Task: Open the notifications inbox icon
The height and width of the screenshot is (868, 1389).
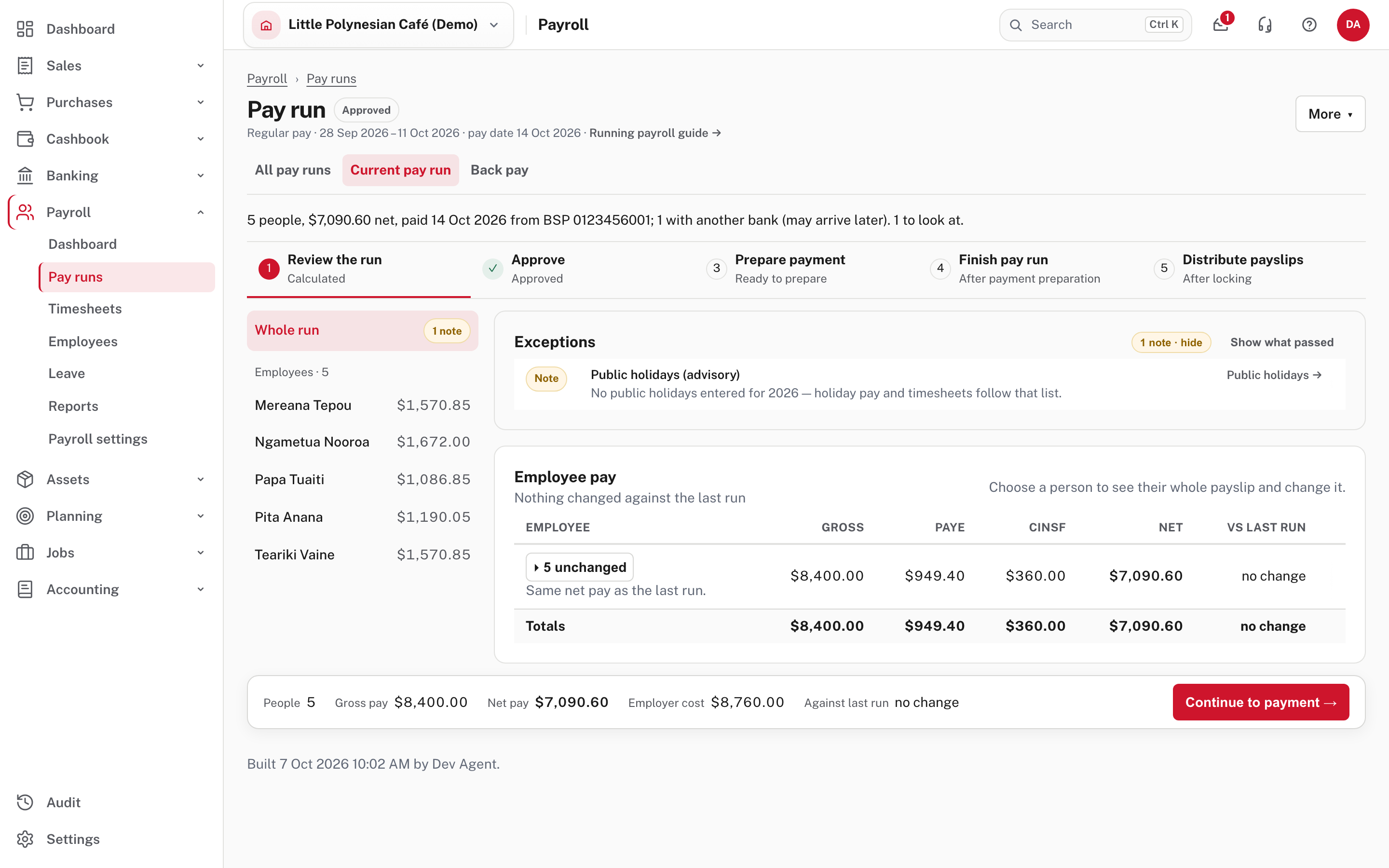Action: pos(1220,25)
